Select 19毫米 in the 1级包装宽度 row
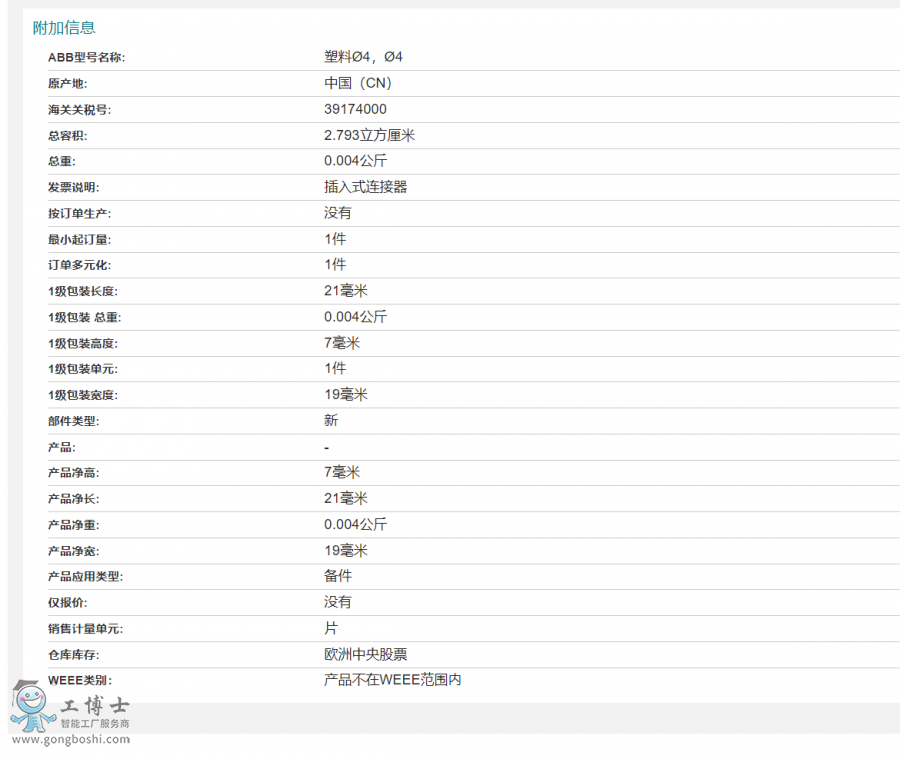 click(346, 394)
